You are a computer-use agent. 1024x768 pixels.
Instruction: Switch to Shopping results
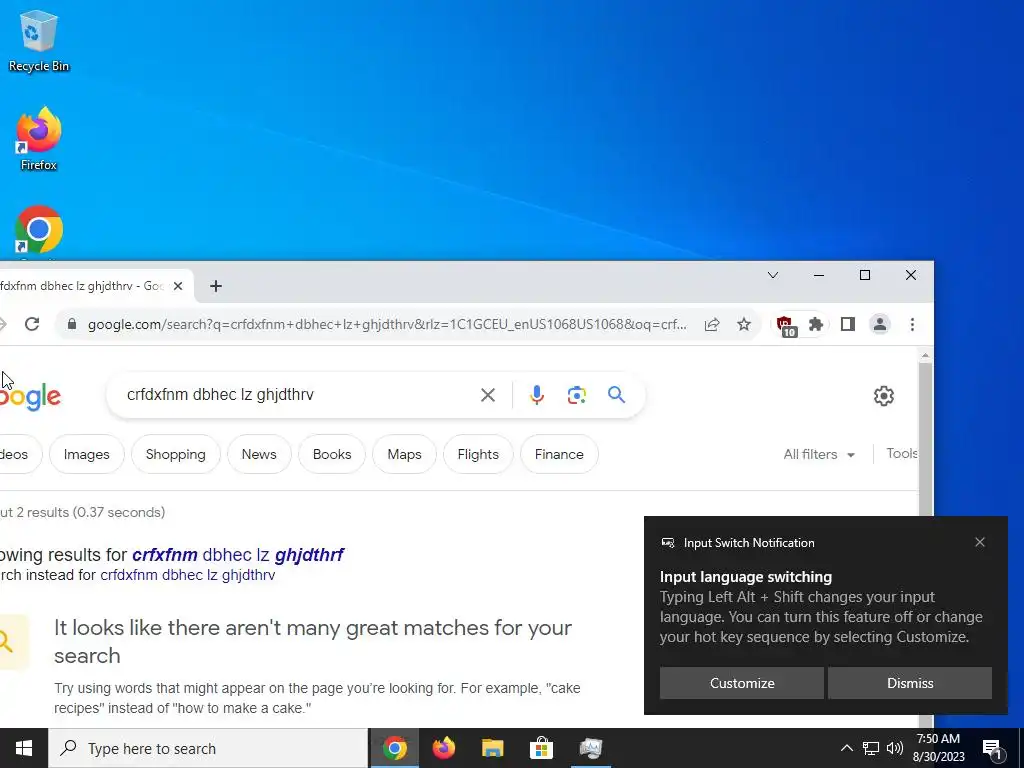[176, 454]
